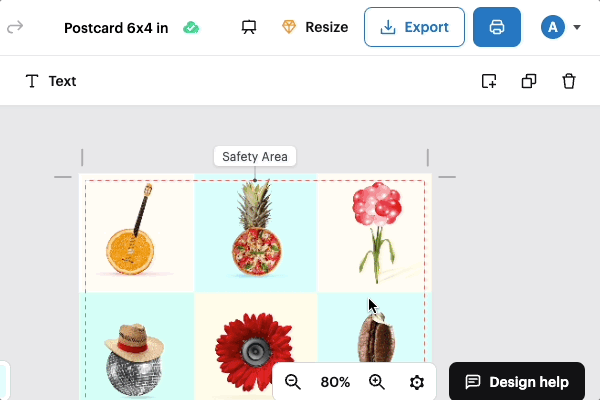Select the hat on disco ball image

coord(134,360)
